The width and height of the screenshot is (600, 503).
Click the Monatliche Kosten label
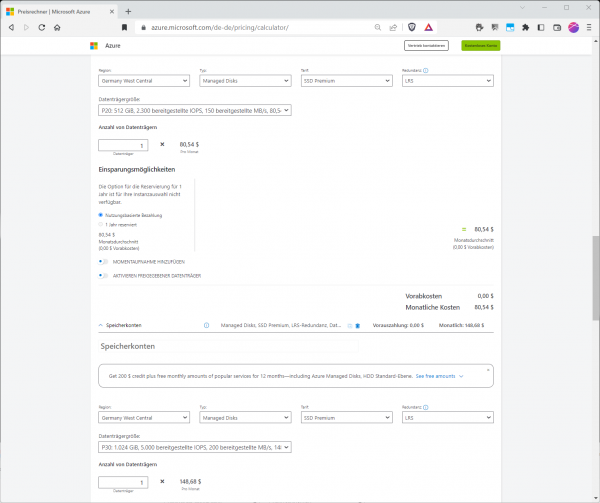[432, 308]
